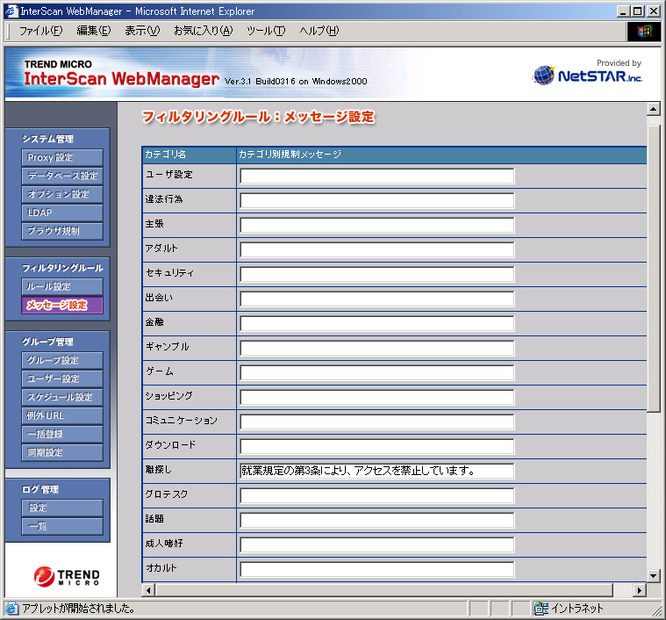
Task: Click message field for 違法行為 category
Action: coord(377,200)
